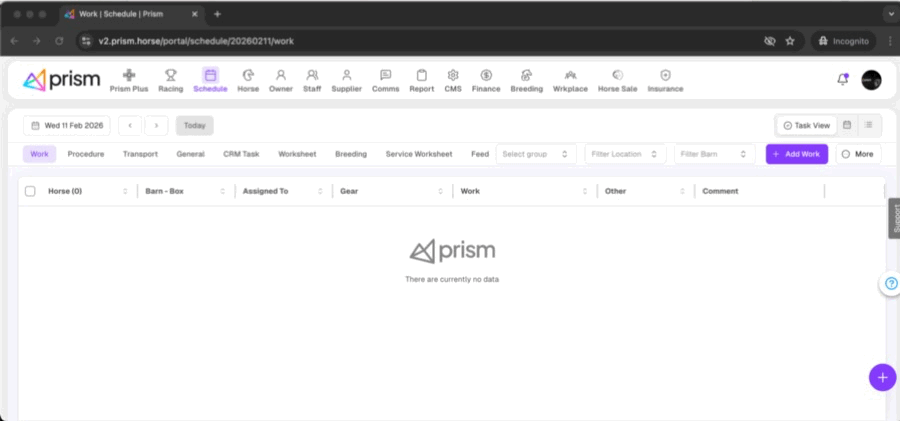Expand the Select group dropdown
Screen dimensions: 900x421
(536, 154)
